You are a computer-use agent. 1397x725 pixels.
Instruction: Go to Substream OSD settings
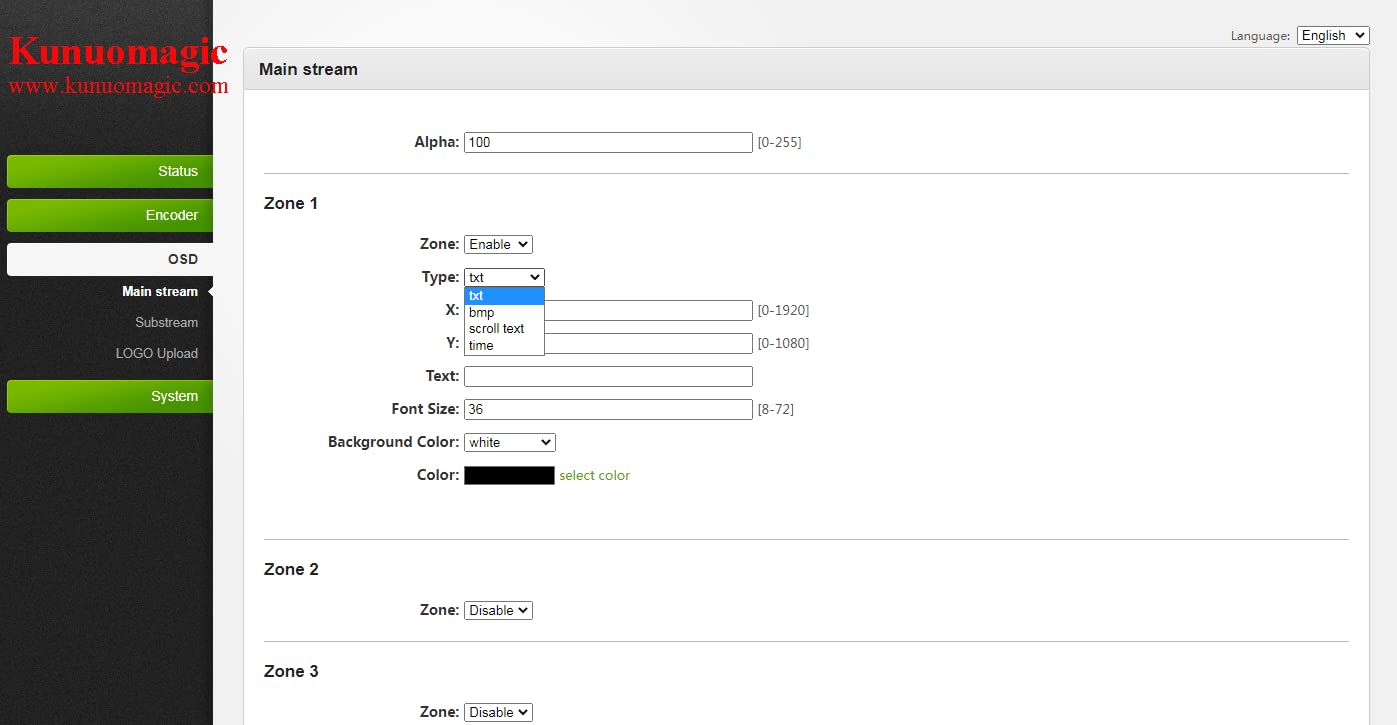(166, 322)
